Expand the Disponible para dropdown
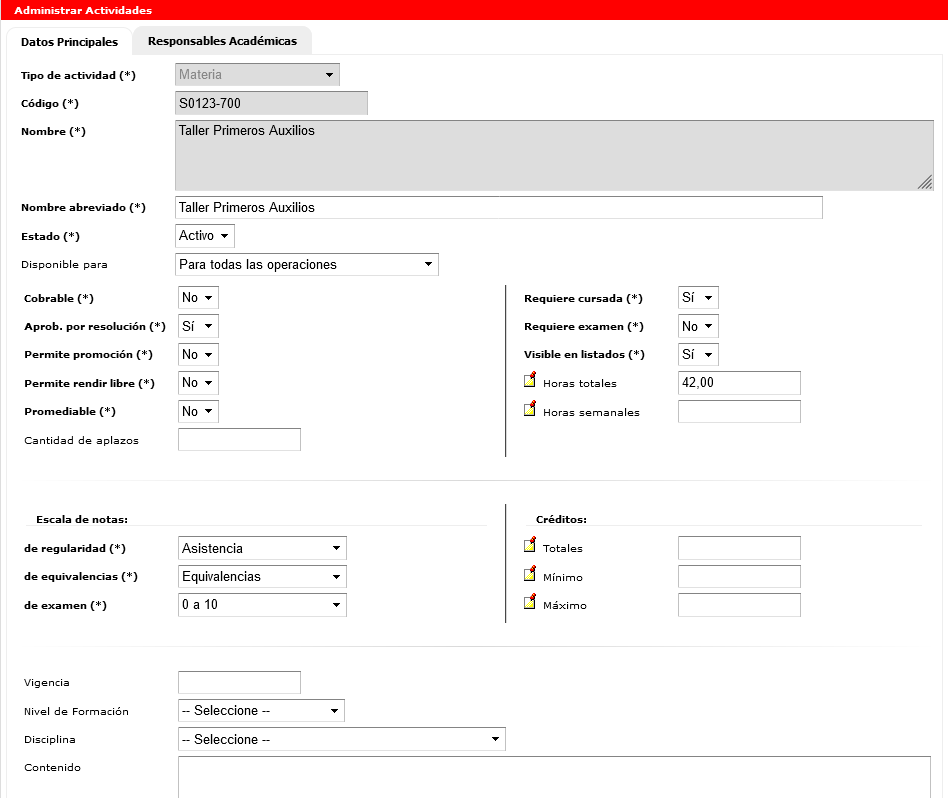Viewport: 948px width, 798px height. click(x=307, y=265)
